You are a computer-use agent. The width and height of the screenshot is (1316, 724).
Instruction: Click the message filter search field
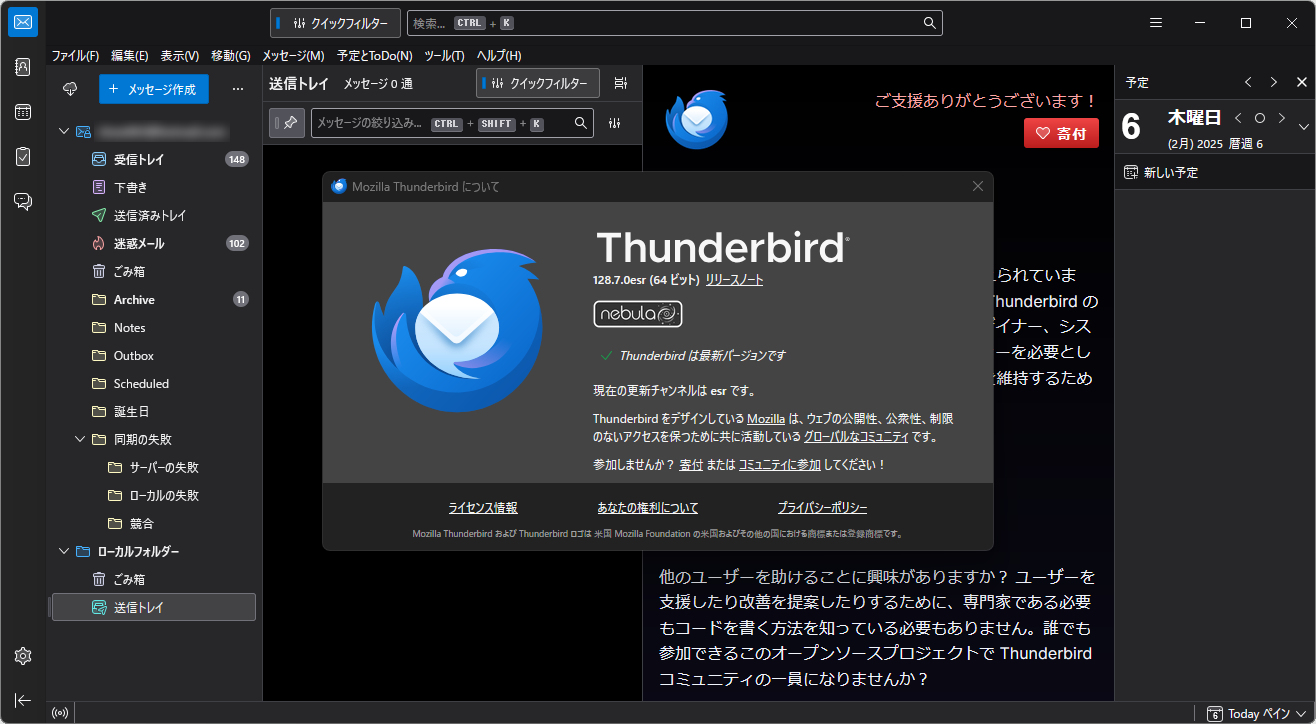tap(440, 122)
